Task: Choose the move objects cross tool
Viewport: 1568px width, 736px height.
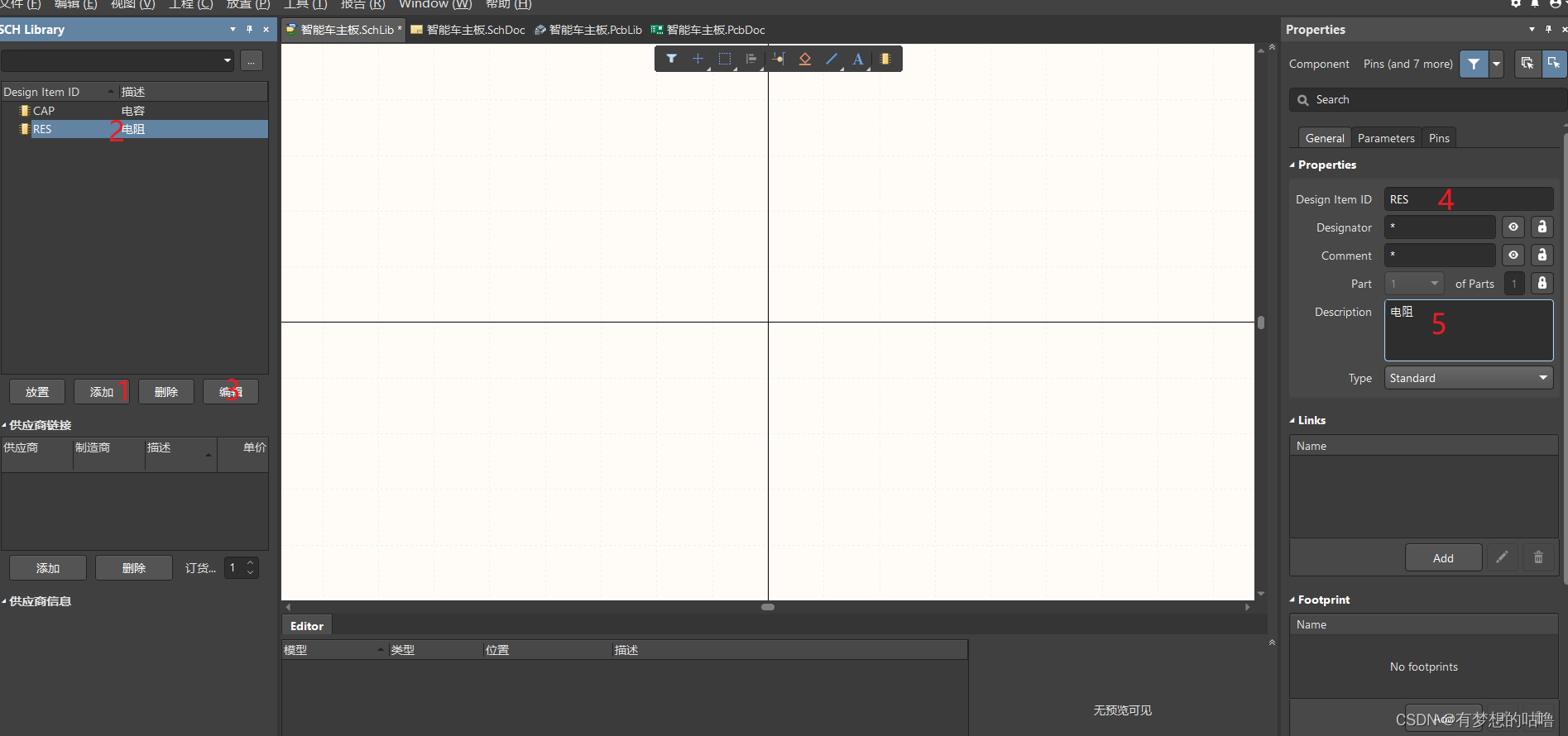Action: point(698,59)
